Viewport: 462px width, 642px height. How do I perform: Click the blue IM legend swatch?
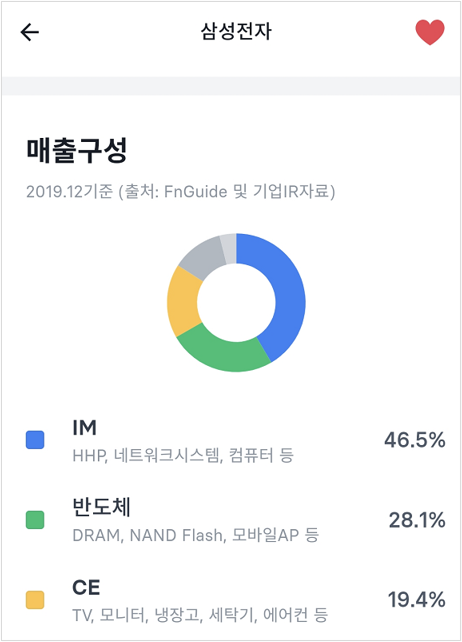point(35,440)
